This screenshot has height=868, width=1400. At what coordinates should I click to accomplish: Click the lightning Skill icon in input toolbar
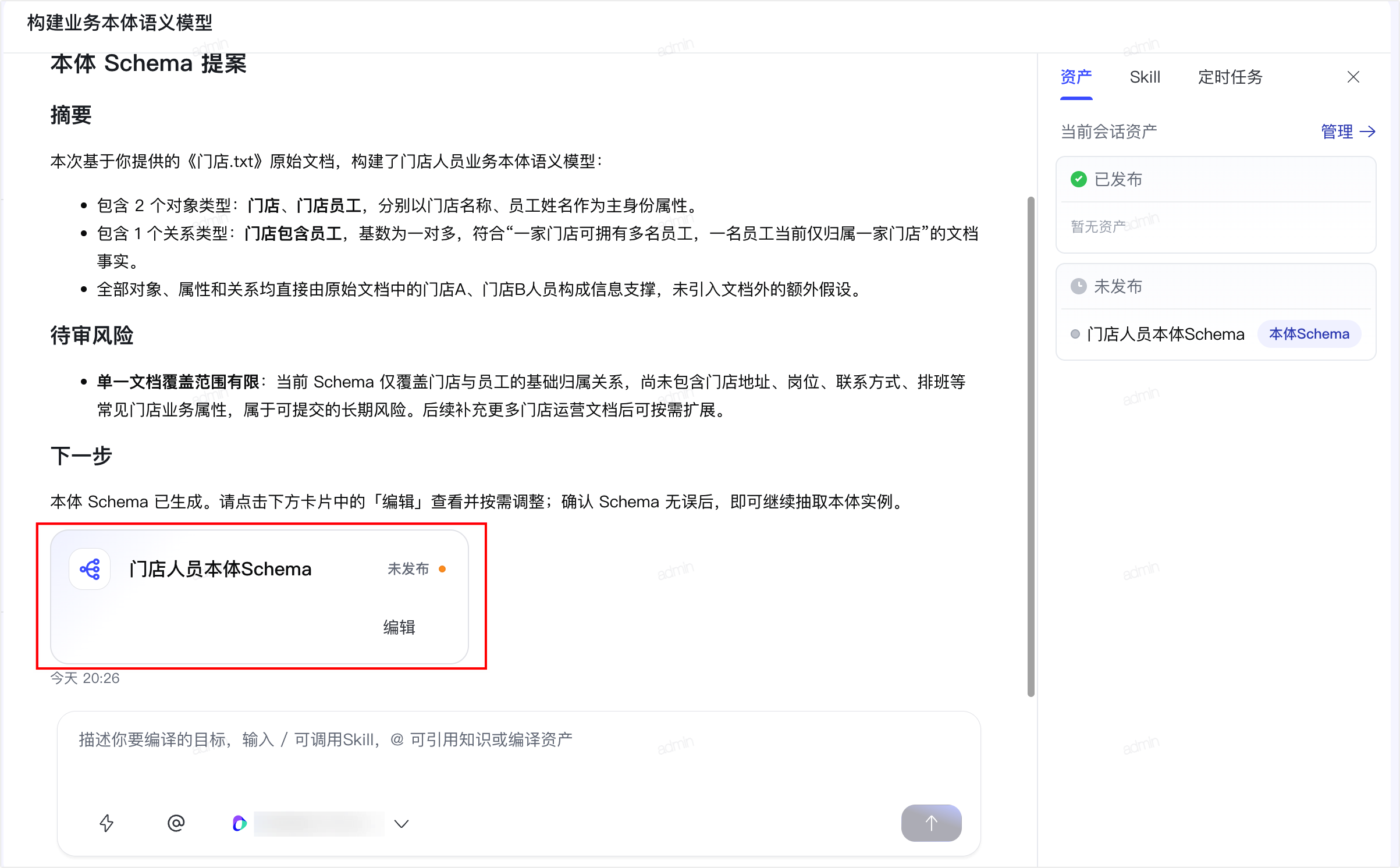point(106,823)
